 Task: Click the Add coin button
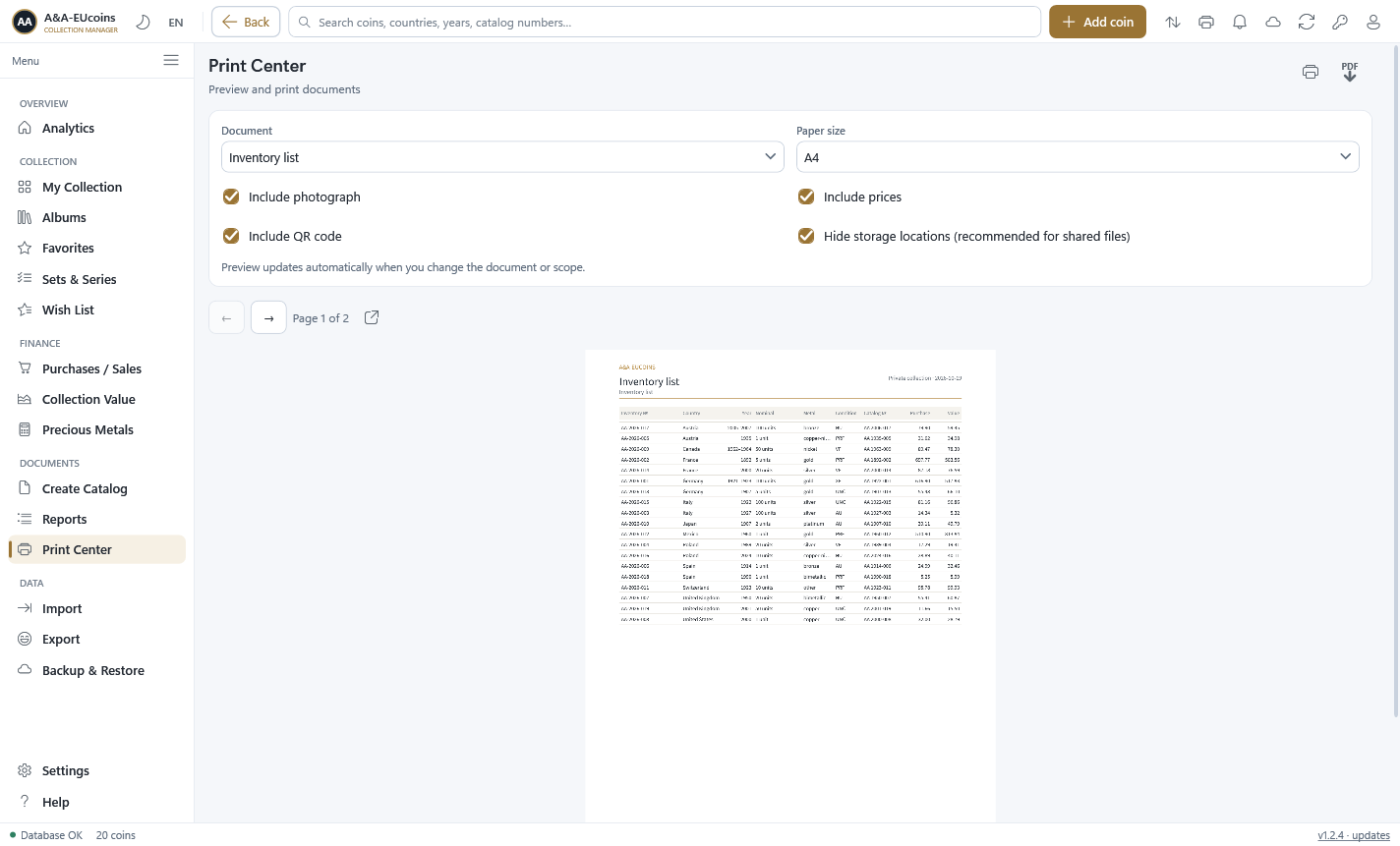pos(1097,22)
